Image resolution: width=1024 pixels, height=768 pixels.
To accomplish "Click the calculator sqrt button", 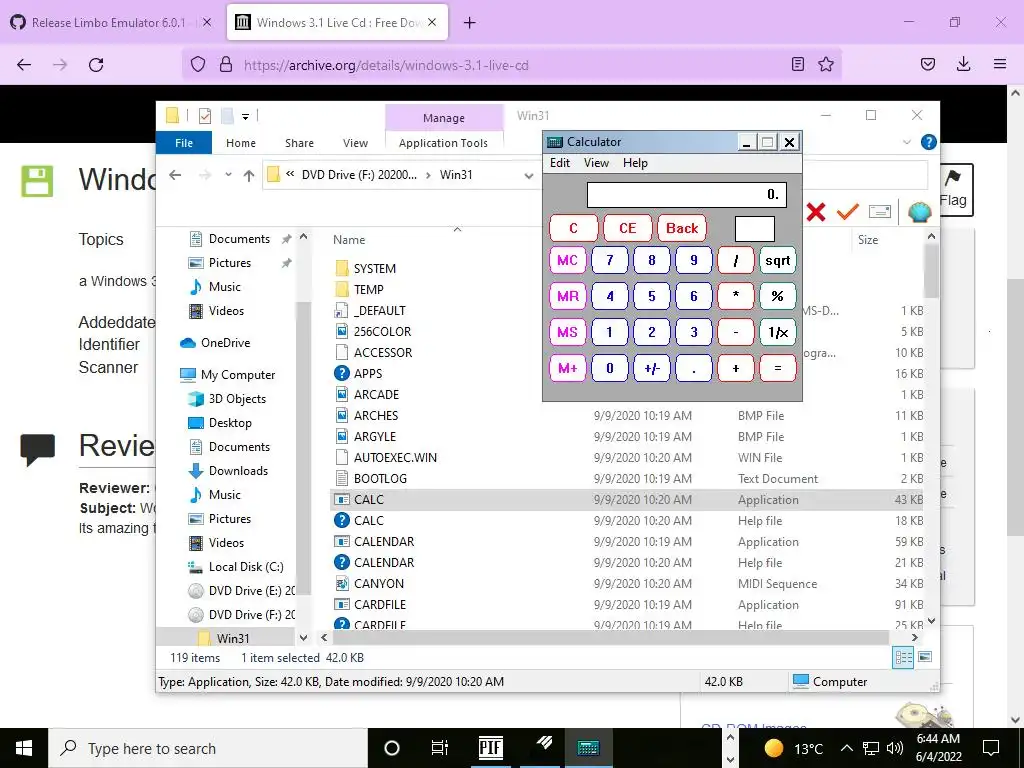I will 777,261.
